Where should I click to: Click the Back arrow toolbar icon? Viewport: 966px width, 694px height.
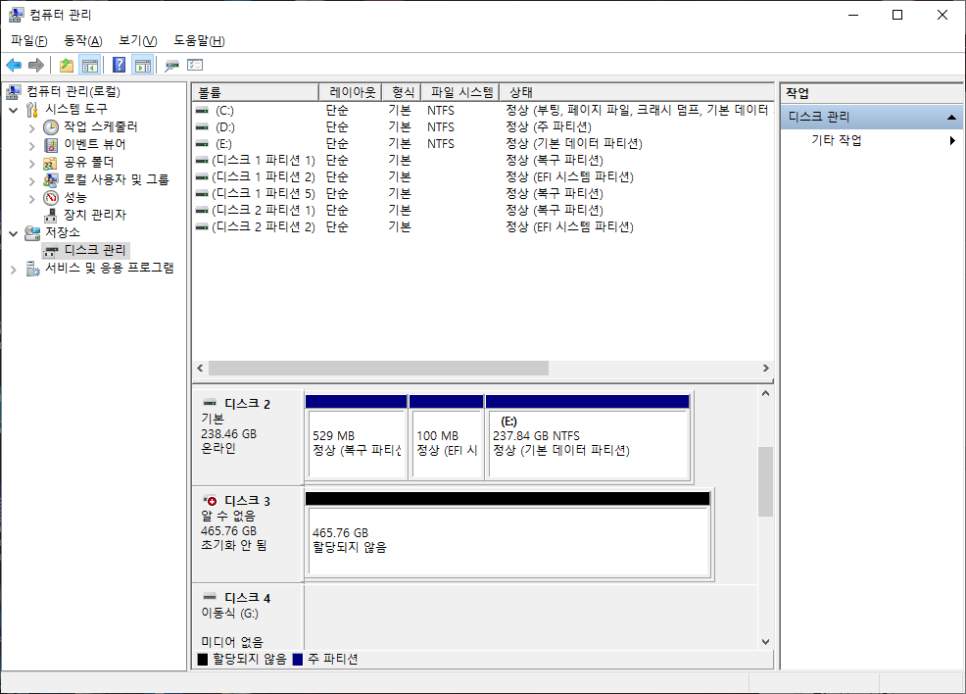14,65
